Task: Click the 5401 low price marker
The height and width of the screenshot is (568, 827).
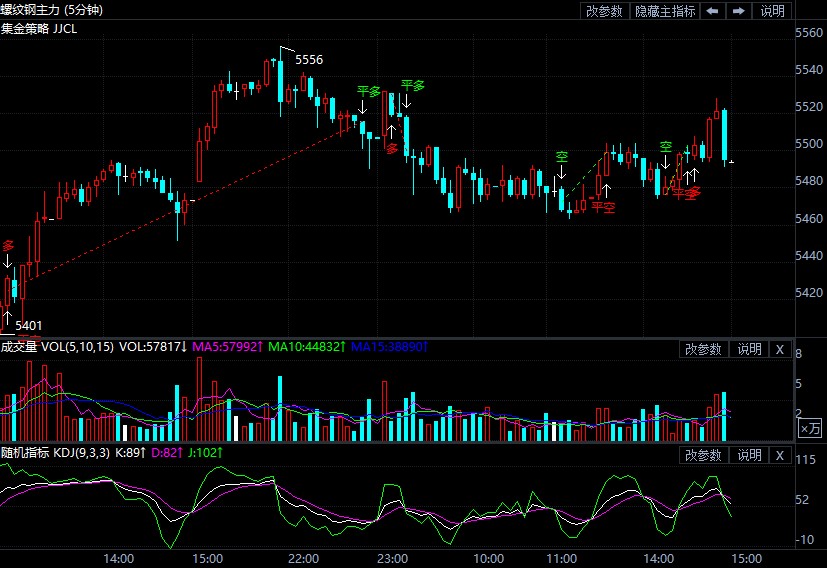Action: [x=29, y=325]
